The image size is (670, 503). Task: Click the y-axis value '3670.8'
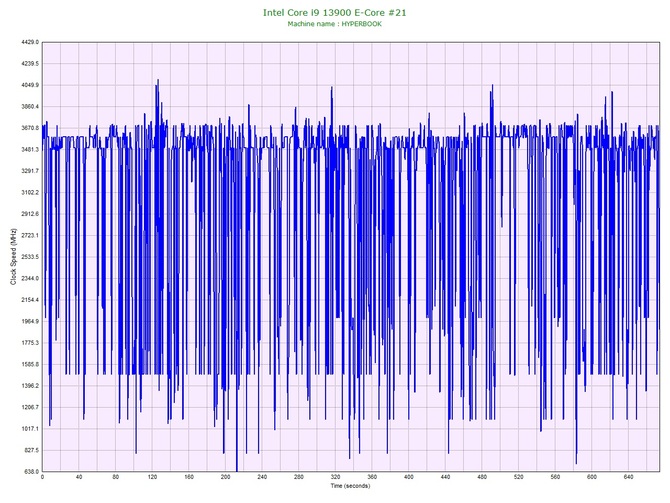(30, 128)
